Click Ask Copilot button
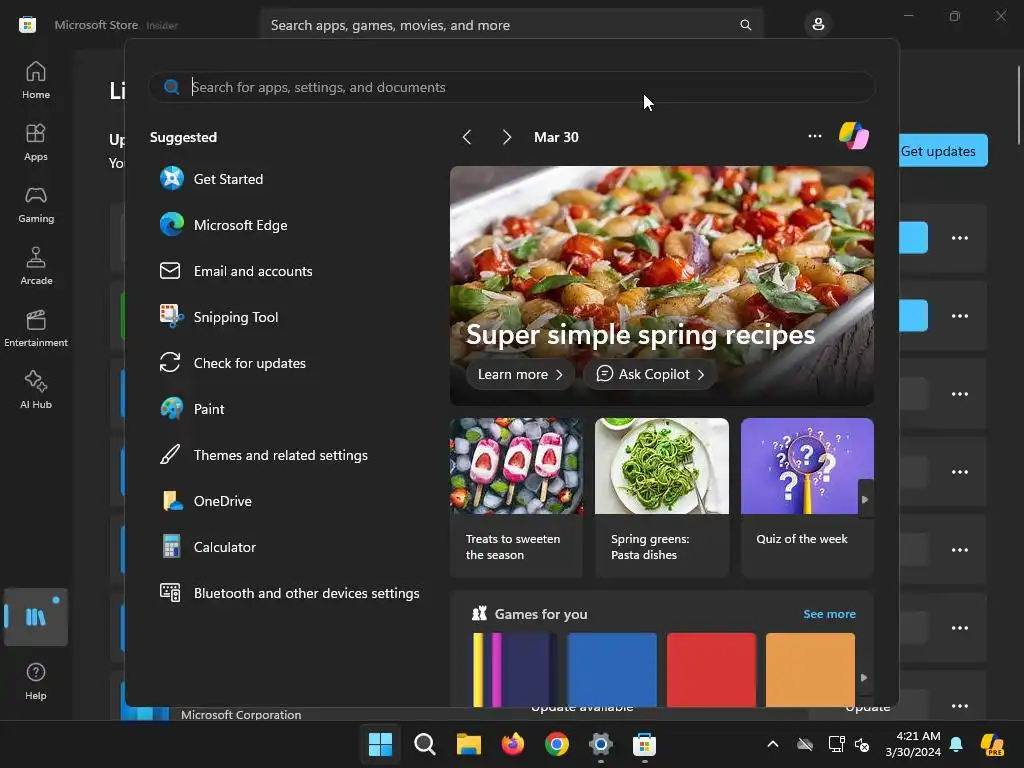 coord(650,374)
